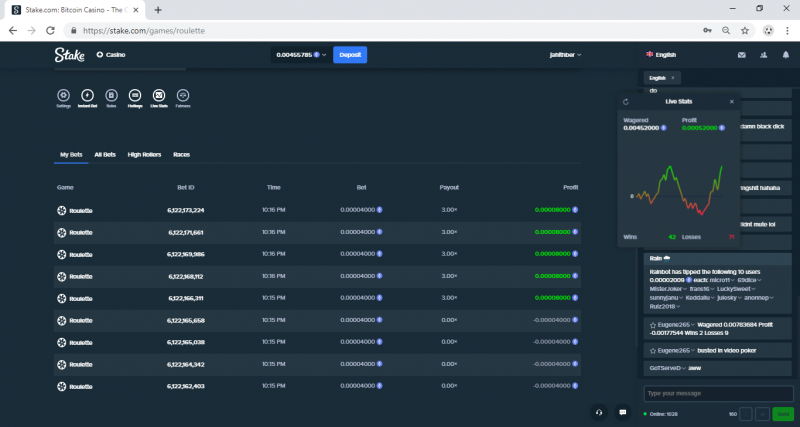Click the Deposit button
The height and width of the screenshot is (427, 800).
tap(350, 55)
